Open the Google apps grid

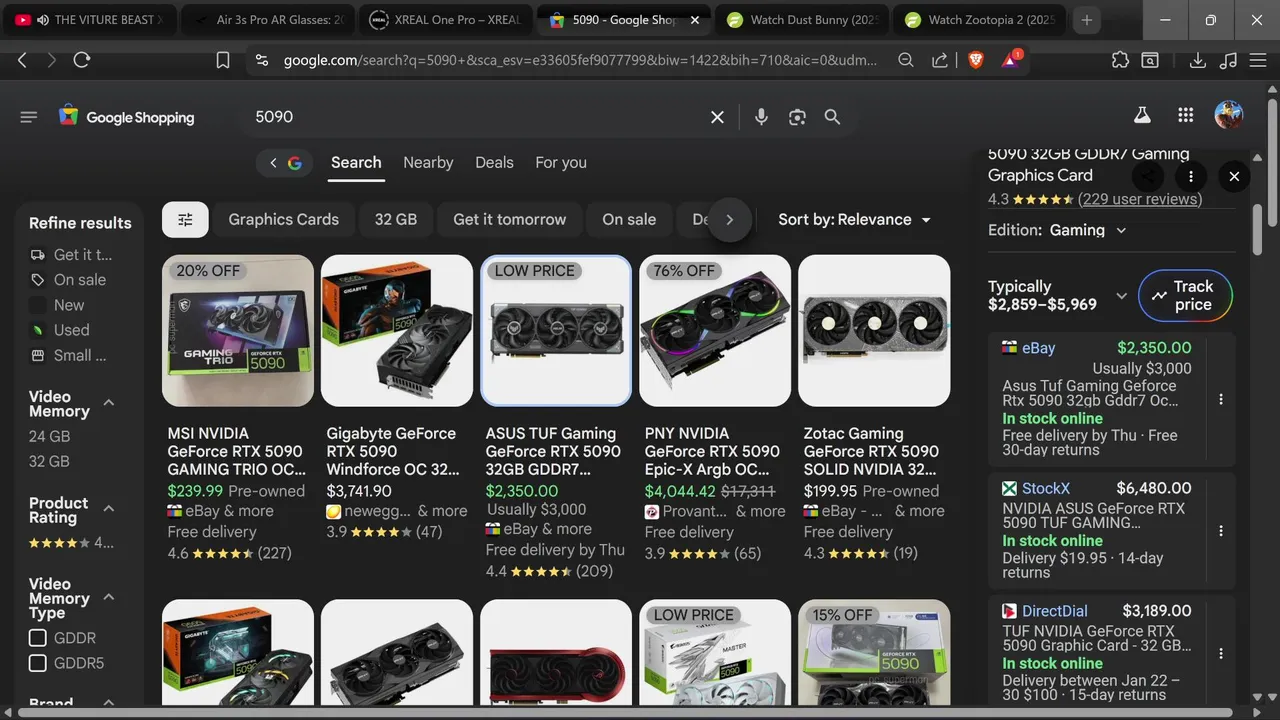point(1186,115)
